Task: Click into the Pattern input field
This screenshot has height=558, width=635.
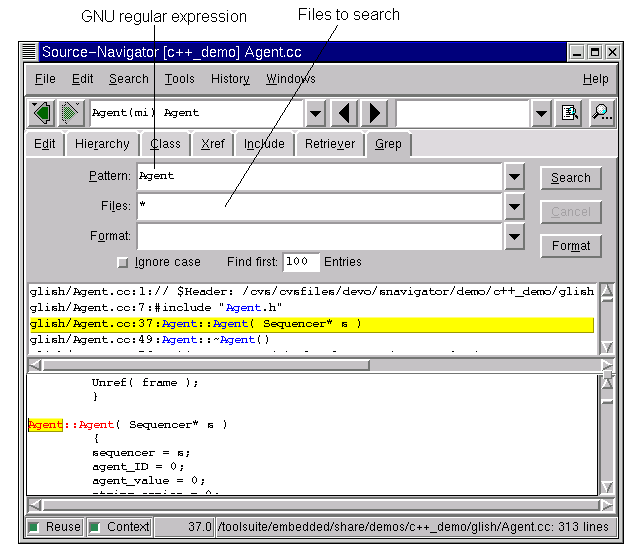Action: click(x=320, y=177)
